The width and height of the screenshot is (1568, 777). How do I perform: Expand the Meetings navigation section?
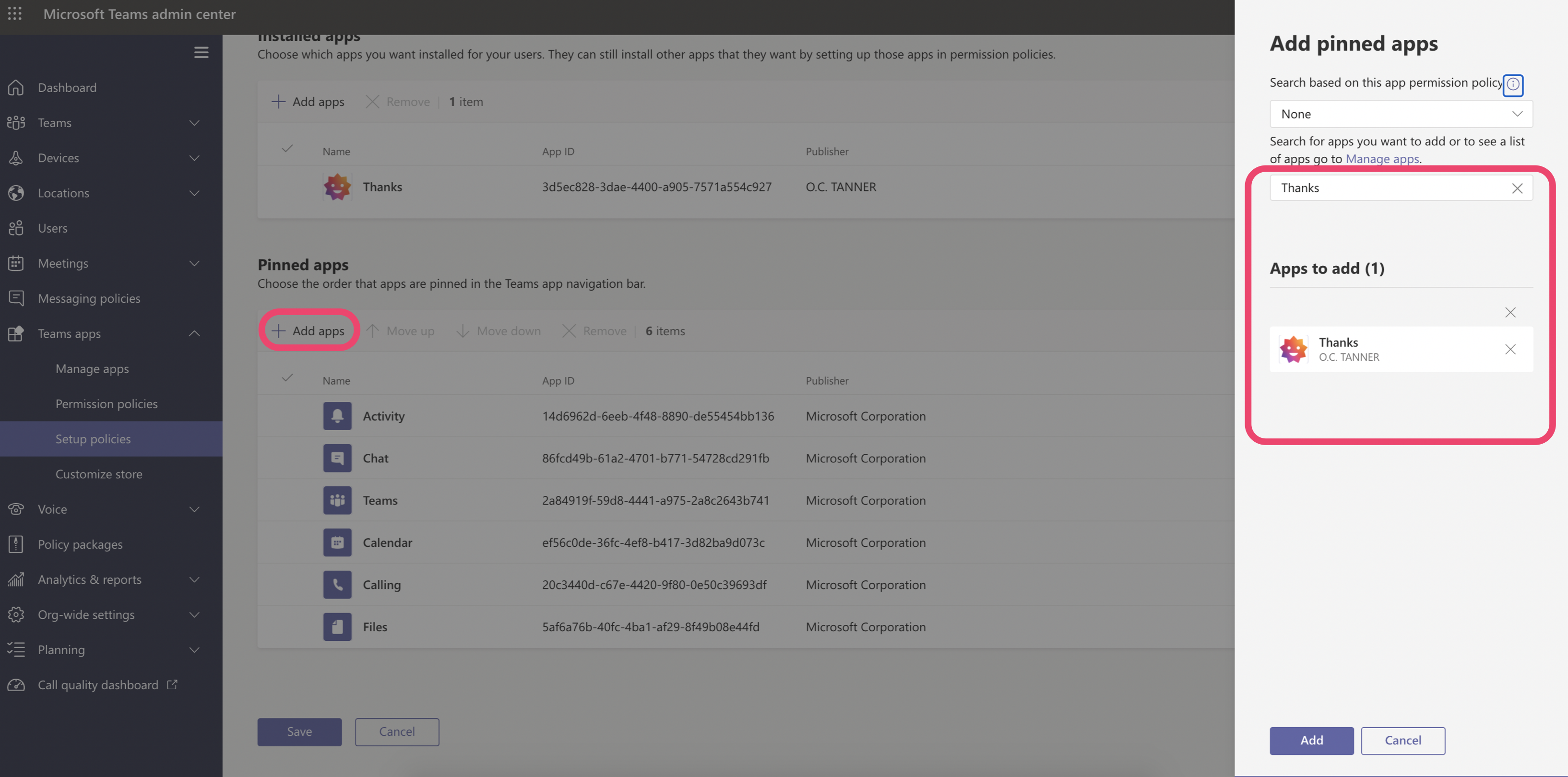(194, 263)
